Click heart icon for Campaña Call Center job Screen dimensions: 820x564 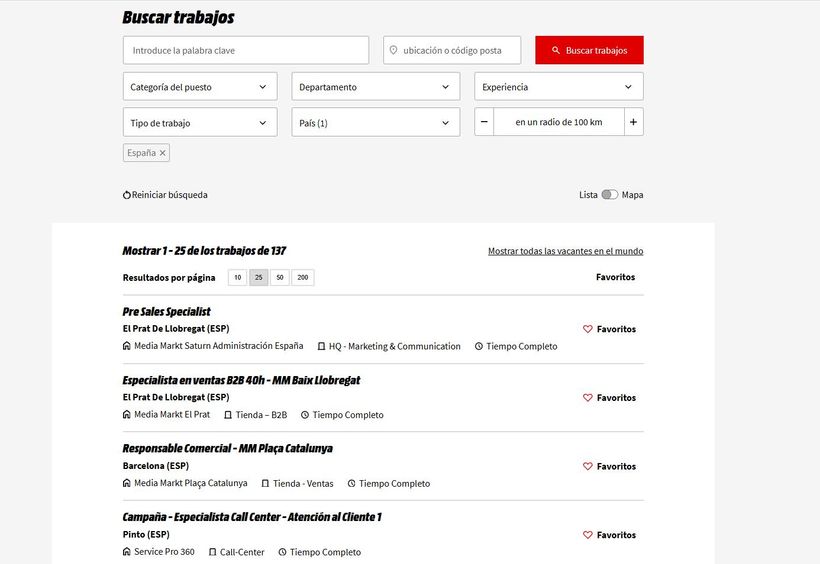click(x=588, y=535)
